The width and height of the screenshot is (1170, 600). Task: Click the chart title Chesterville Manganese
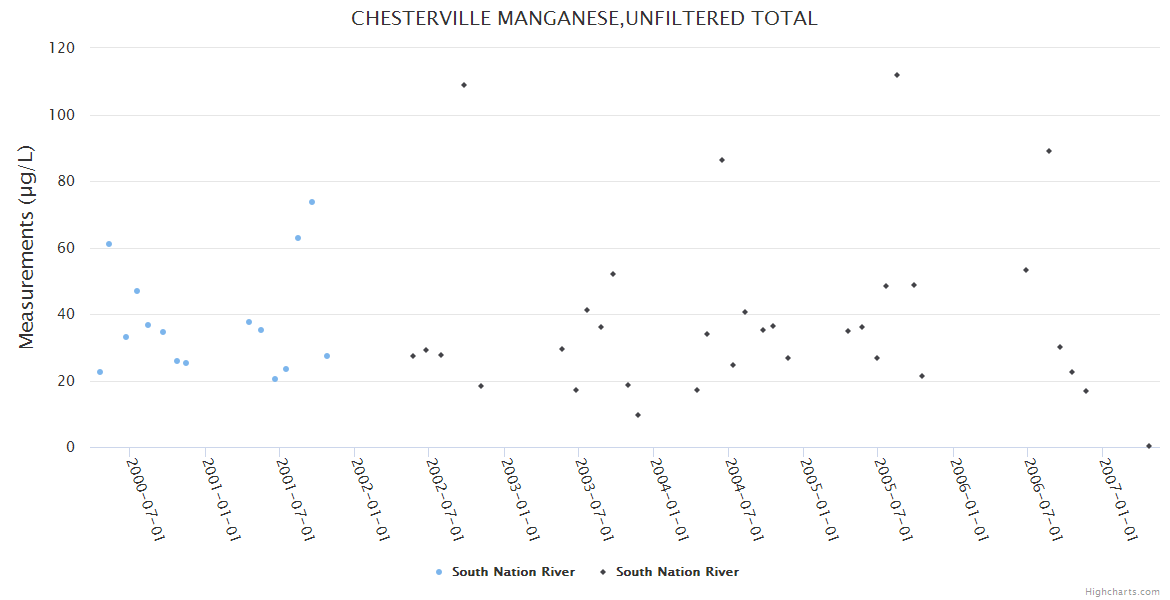[584, 18]
